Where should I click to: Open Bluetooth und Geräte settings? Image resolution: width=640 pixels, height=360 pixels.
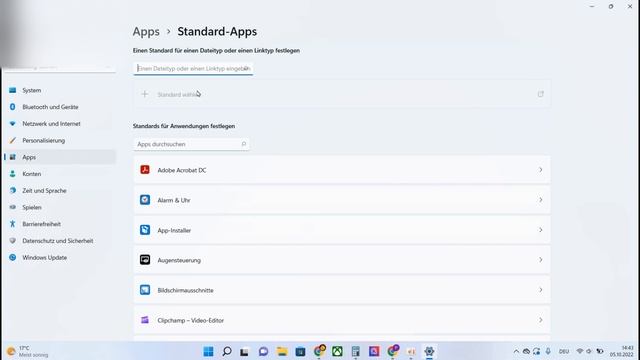tap(60, 107)
